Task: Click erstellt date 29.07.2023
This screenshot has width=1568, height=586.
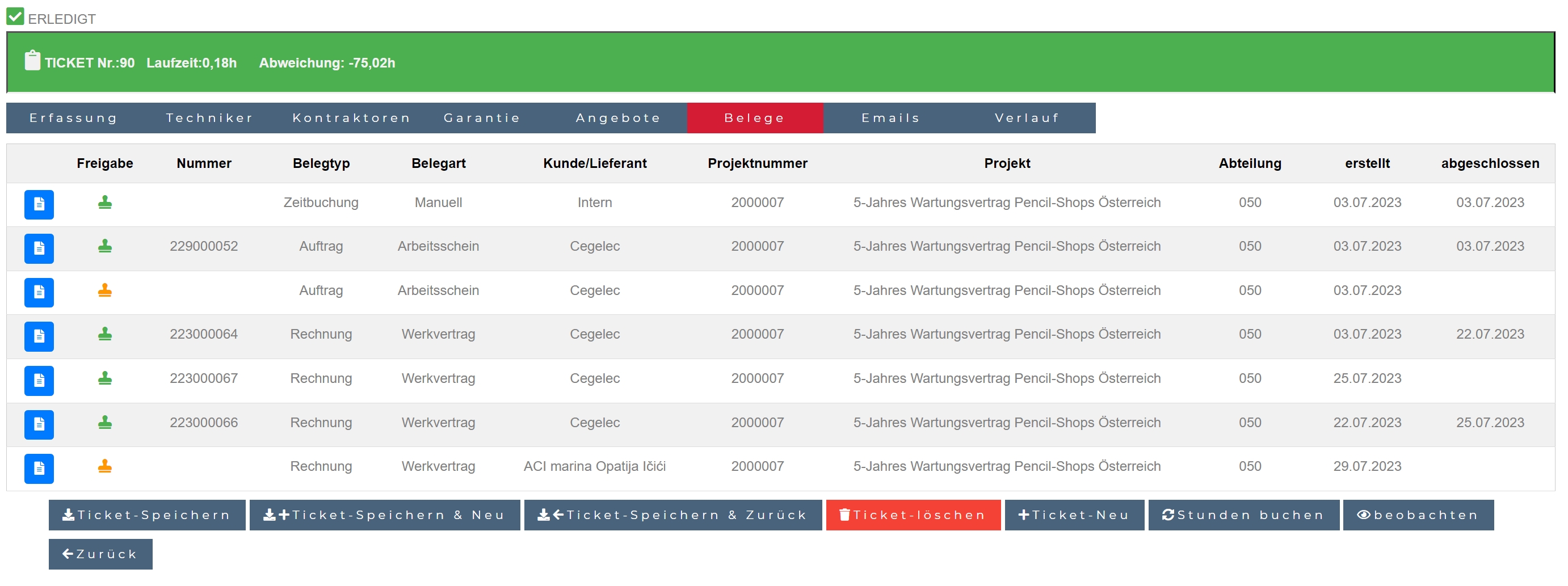Action: pyautogui.click(x=1367, y=466)
